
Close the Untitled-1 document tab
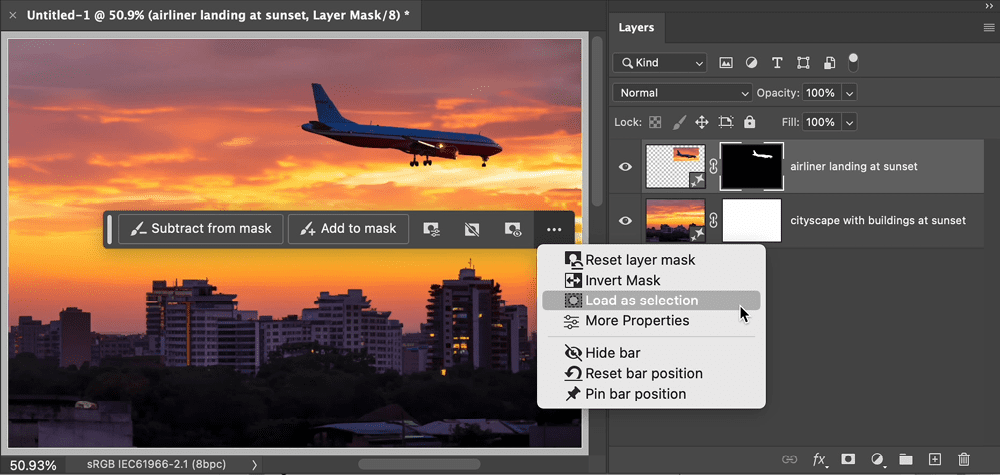tap(13, 15)
